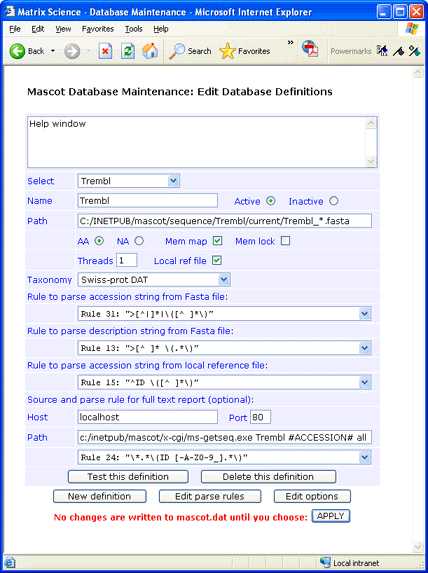Click Delete this definition button
The height and width of the screenshot is (573, 428).
(268, 477)
